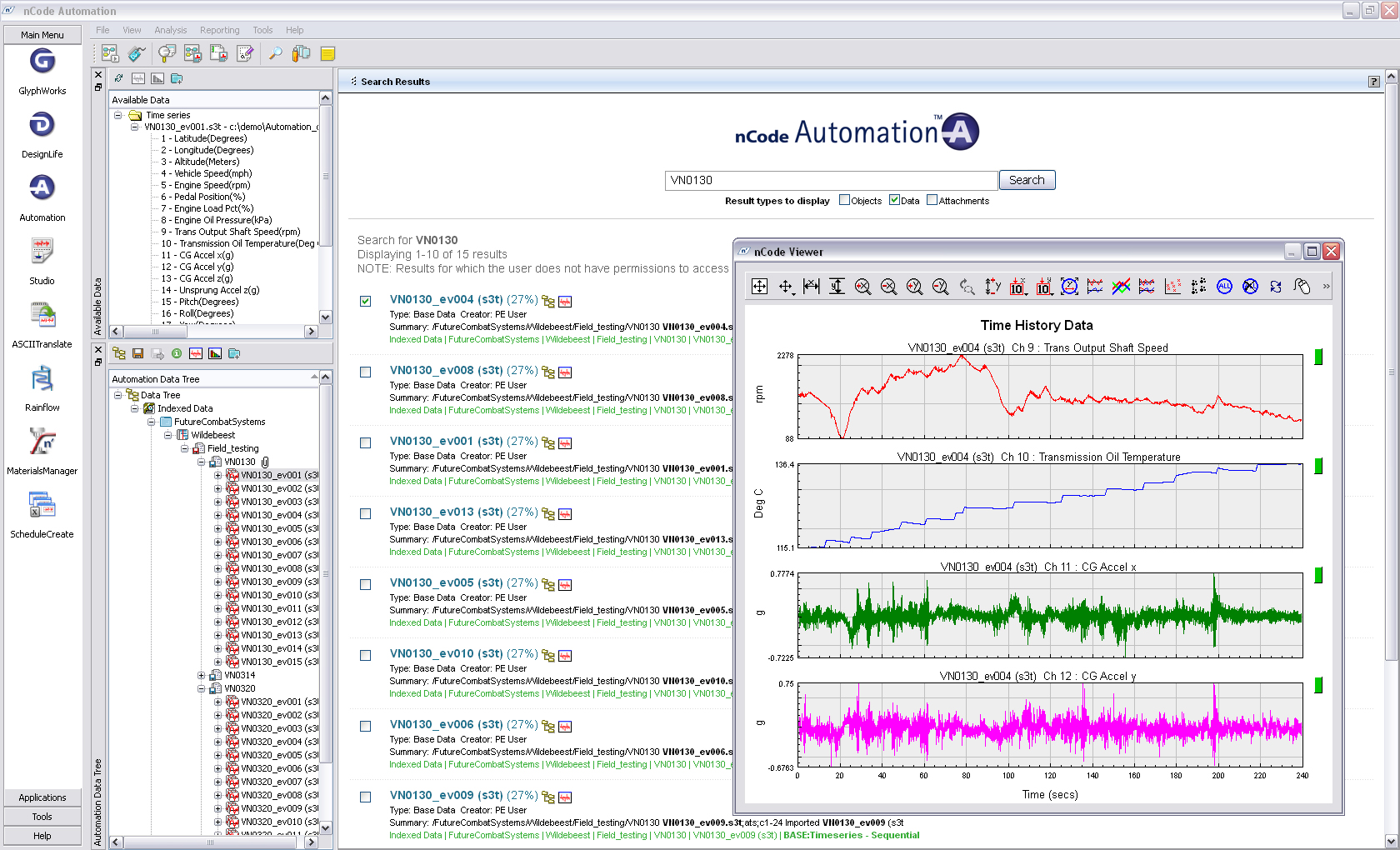Image resolution: width=1400 pixels, height=850 pixels.
Task: Click the full-extents icon in nCode Viewer
Action: (x=759, y=287)
